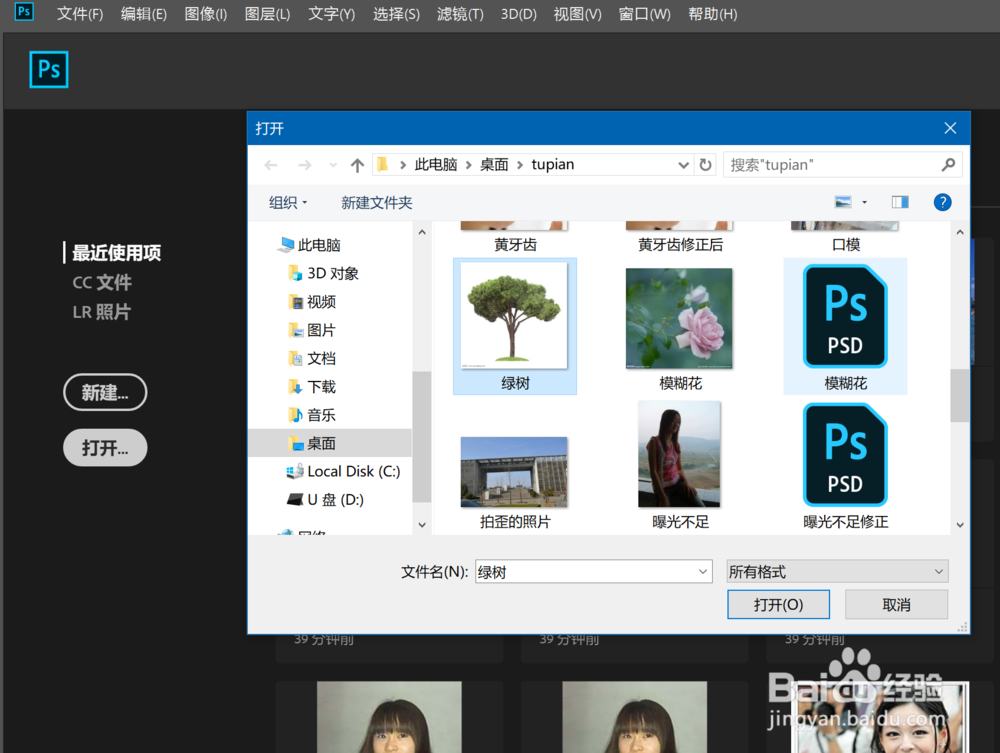The width and height of the screenshot is (1000, 753).
Task: Open the 3D(D) menu
Action: pyautogui.click(x=518, y=14)
